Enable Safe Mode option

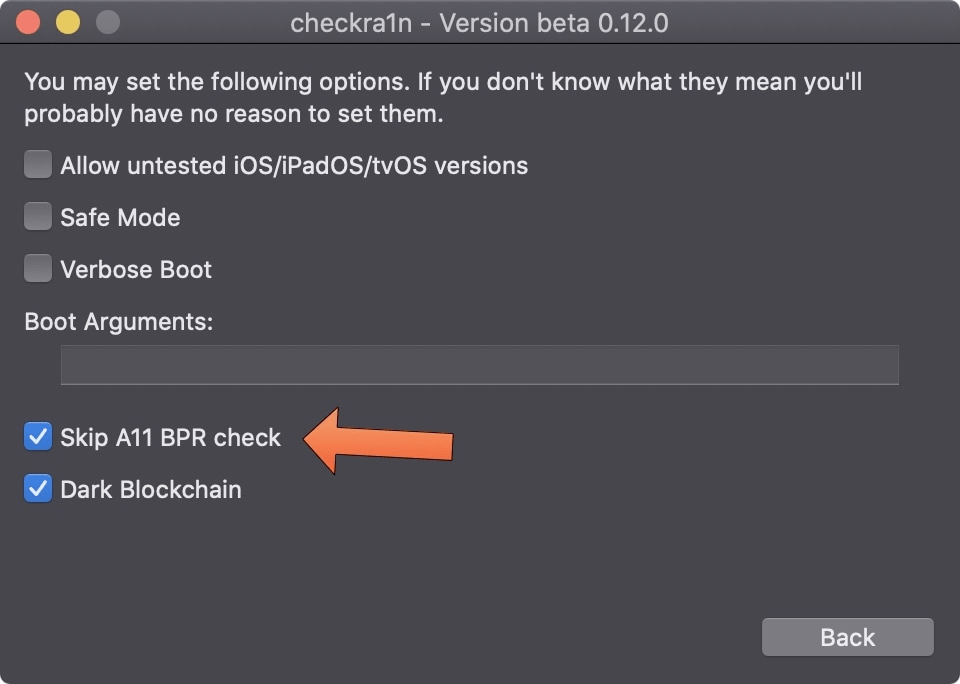(x=37, y=216)
